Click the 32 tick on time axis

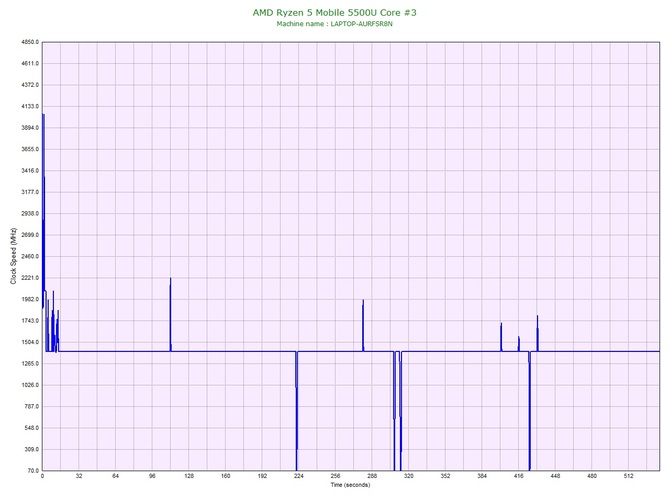click(79, 476)
